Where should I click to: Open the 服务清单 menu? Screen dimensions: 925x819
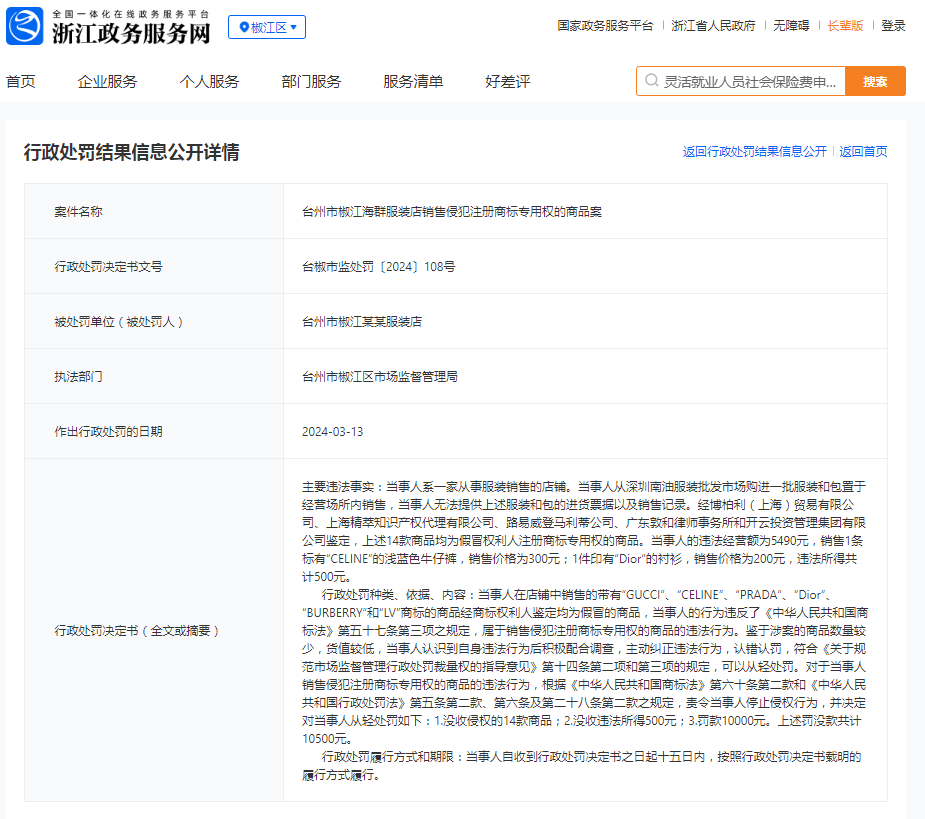(x=413, y=81)
